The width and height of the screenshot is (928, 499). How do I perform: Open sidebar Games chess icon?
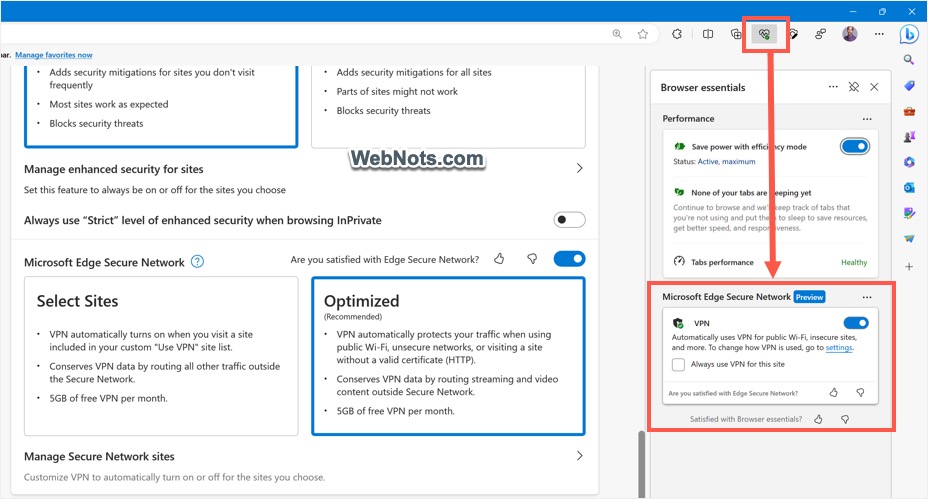pos(909,137)
